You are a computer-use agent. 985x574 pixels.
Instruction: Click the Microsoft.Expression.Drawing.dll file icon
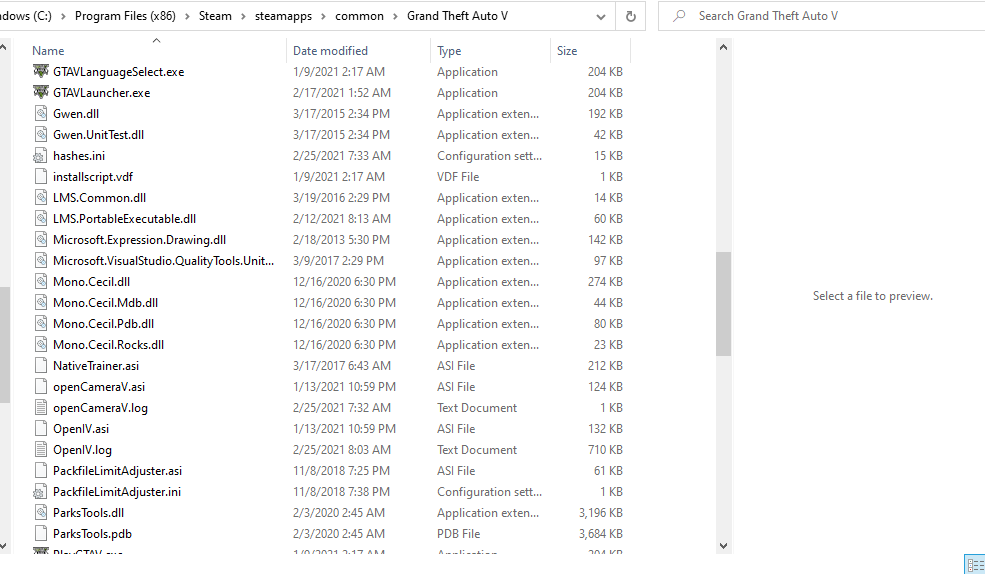pyautogui.click(x=41, y=240)
